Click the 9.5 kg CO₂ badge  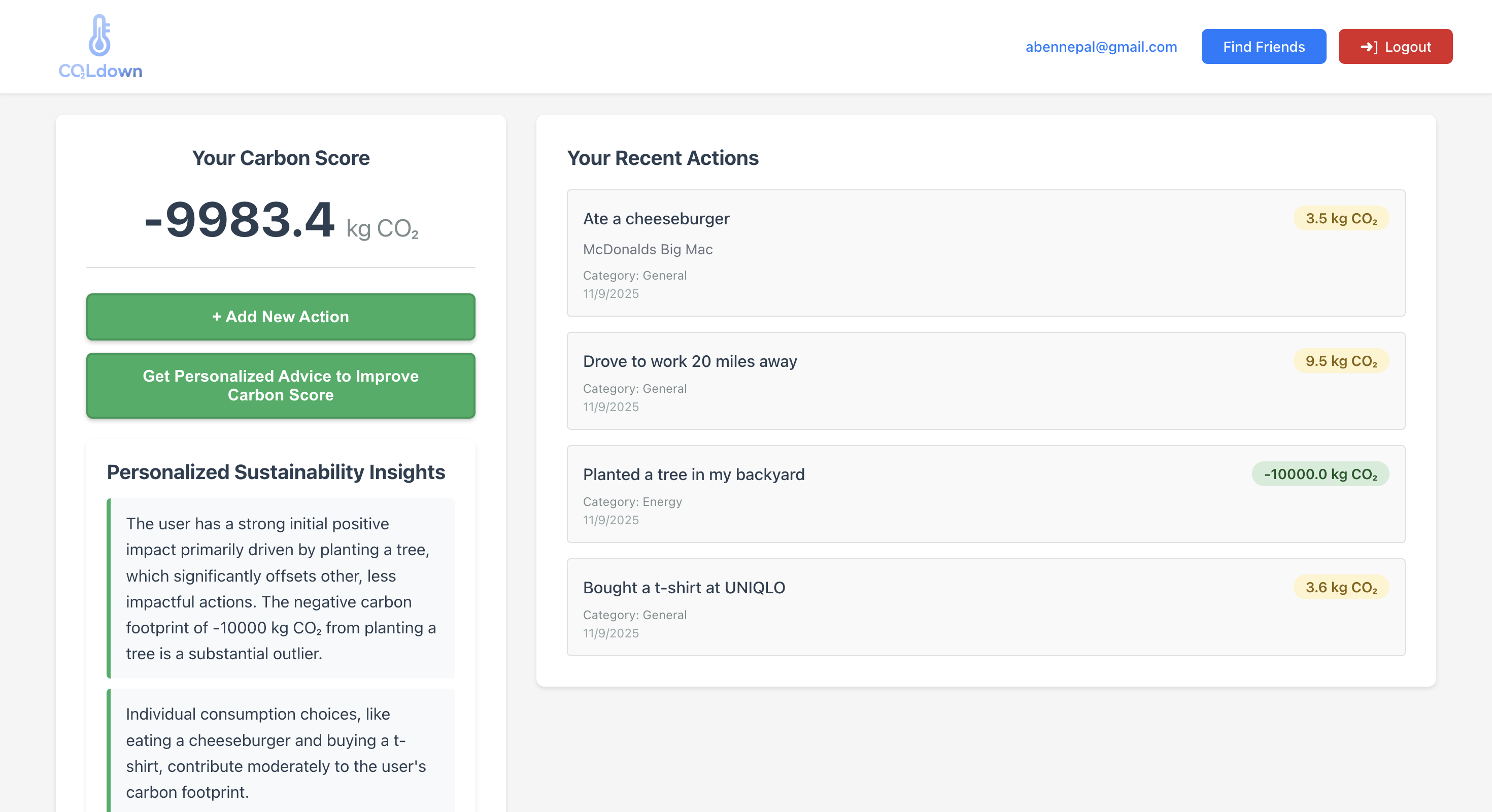pos(1340,361)
